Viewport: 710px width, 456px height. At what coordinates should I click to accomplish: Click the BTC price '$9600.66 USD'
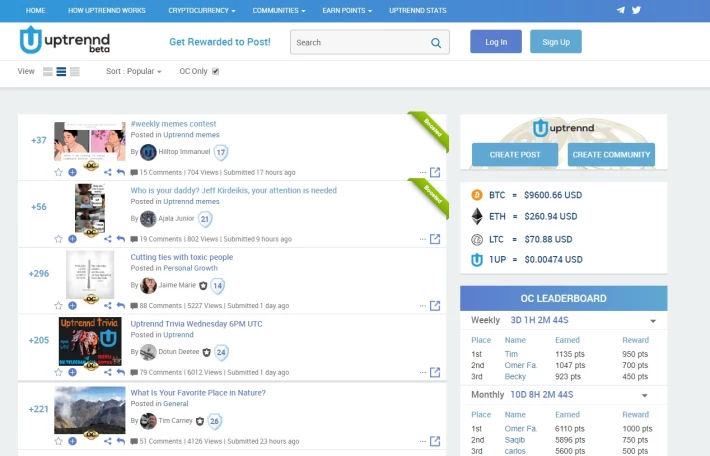tap(553, 195)
